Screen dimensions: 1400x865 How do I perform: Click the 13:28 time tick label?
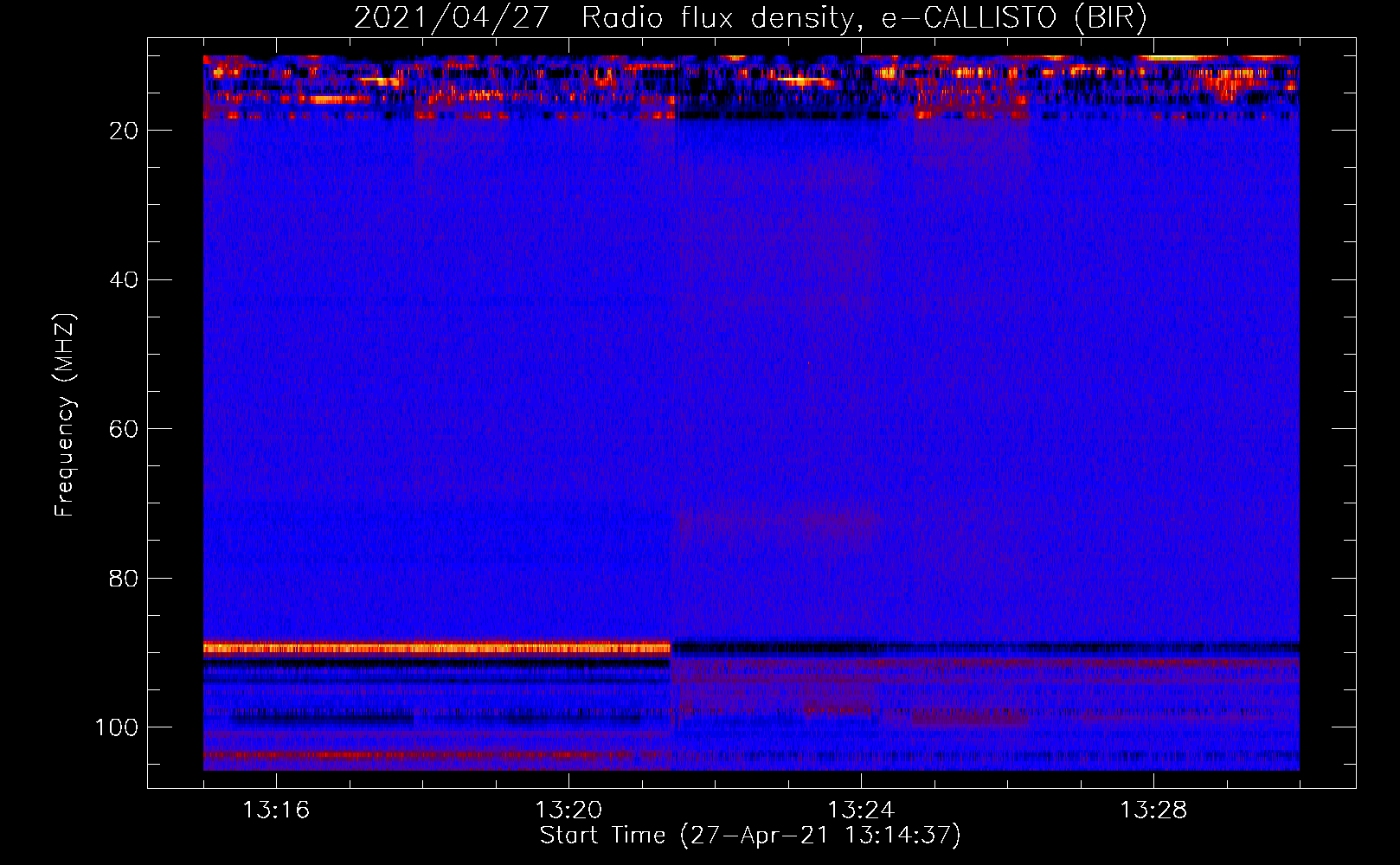1153,811
